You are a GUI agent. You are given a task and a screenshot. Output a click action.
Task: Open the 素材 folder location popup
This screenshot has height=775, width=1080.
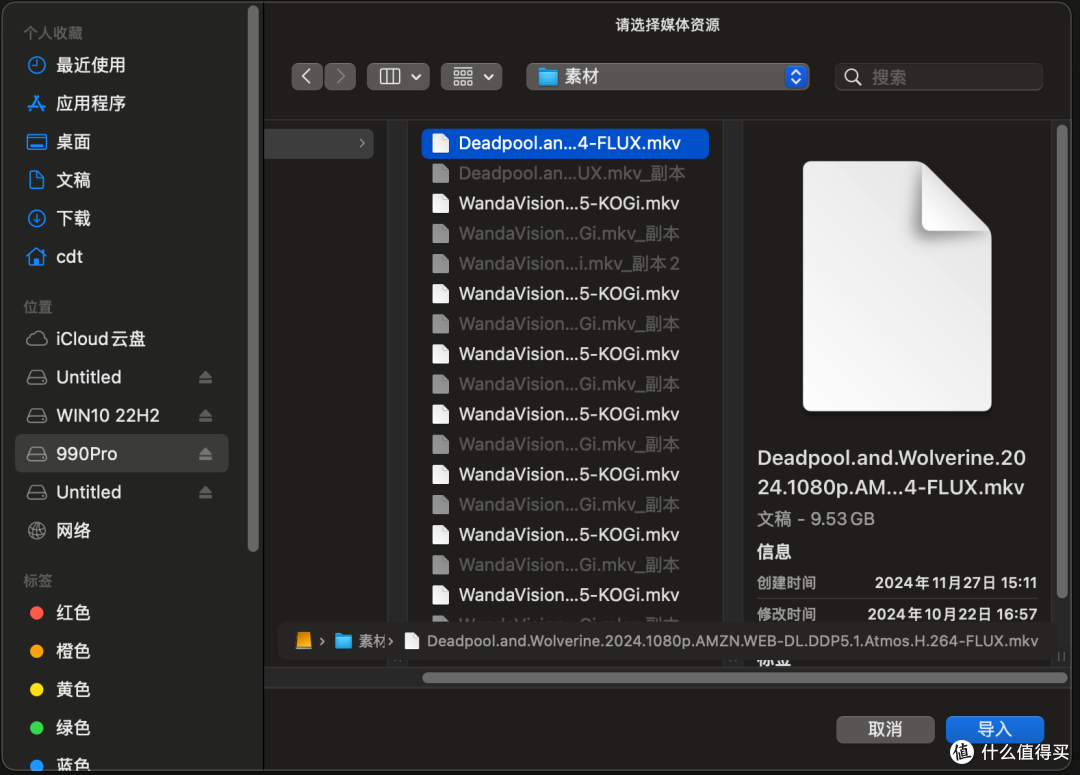[667, 76]
